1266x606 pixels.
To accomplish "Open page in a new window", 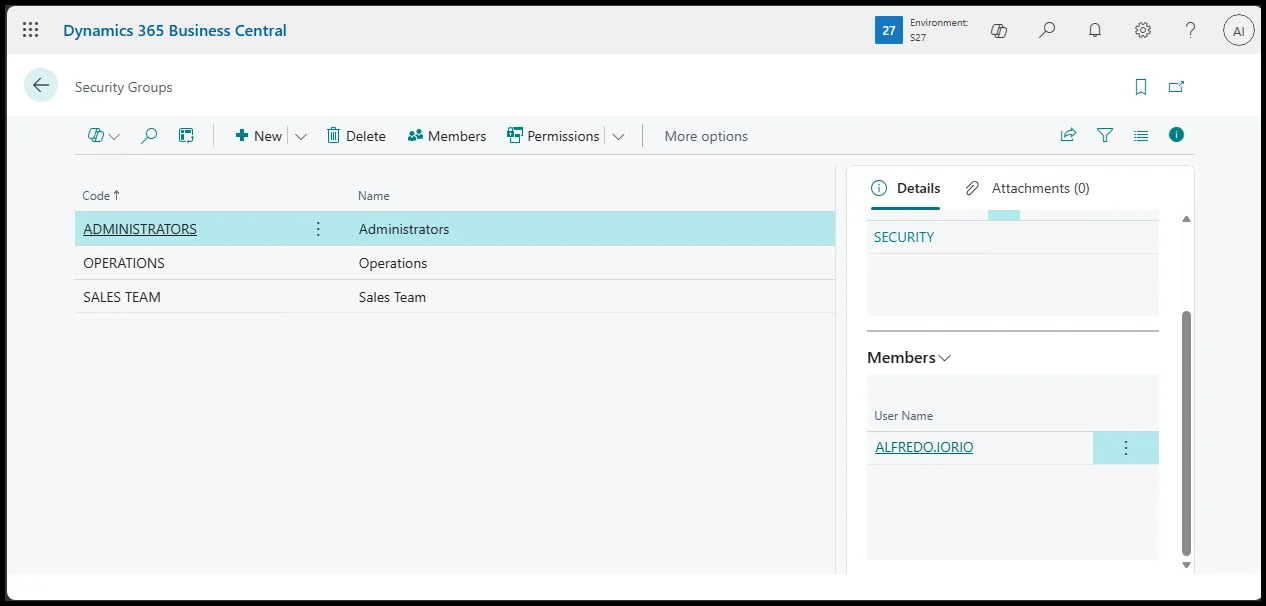I will tap(1176, 87).
